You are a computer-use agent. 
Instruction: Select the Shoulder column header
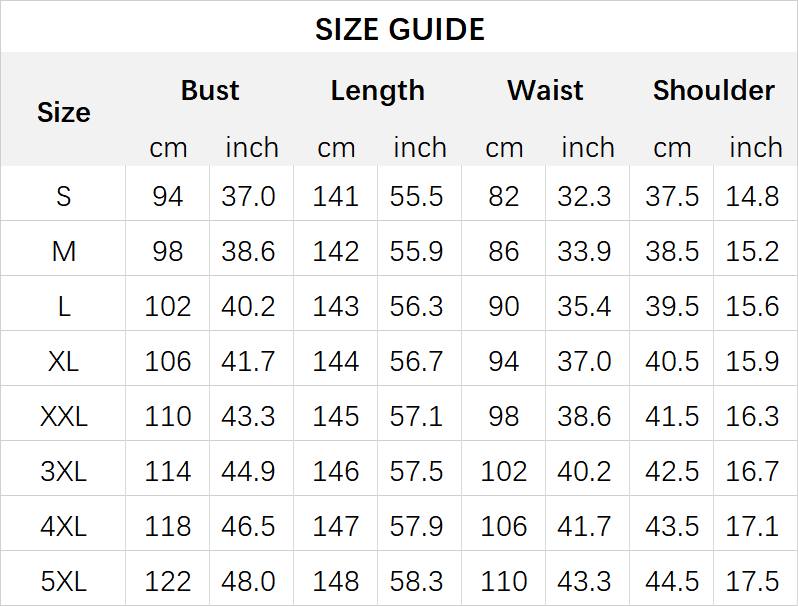point(713,91)
